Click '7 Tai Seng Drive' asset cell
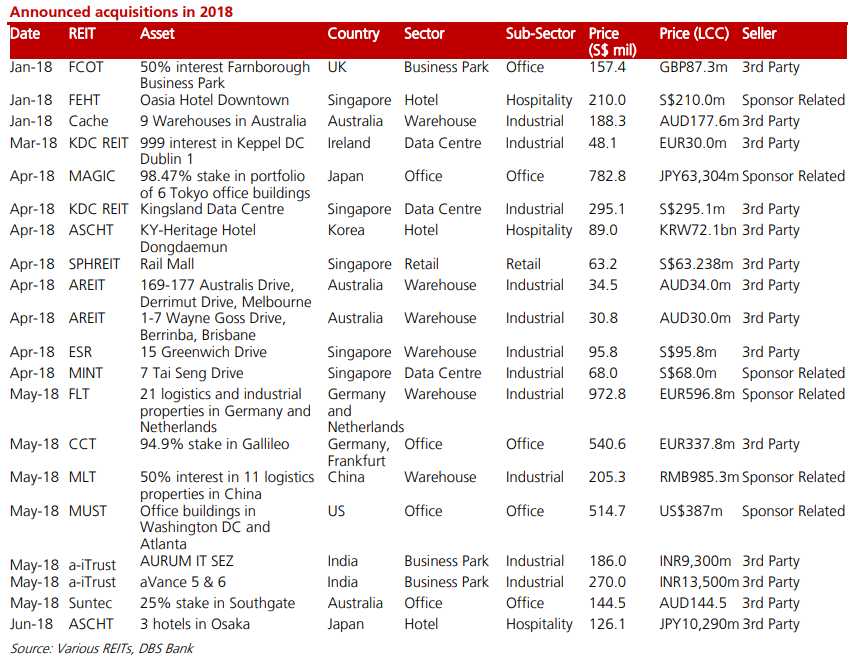859x666 pixels. click(x=192, y=373)
